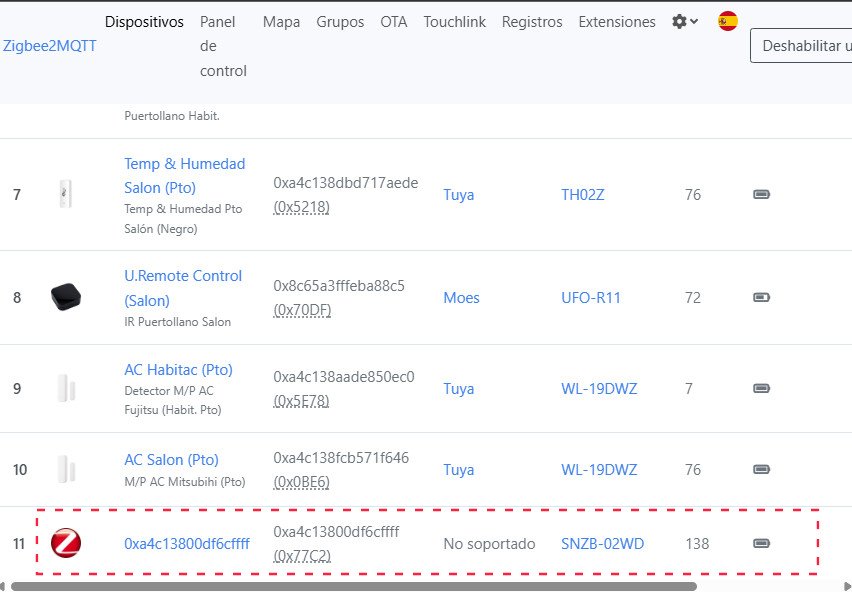Click the Zigbee2MQTT home link

point(50,46)
